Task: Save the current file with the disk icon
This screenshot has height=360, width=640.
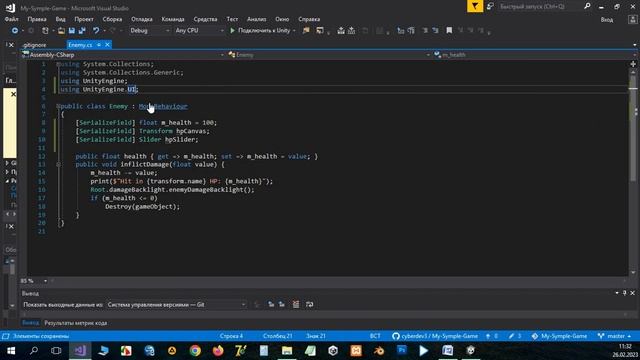Action: [x=72, y=31]
